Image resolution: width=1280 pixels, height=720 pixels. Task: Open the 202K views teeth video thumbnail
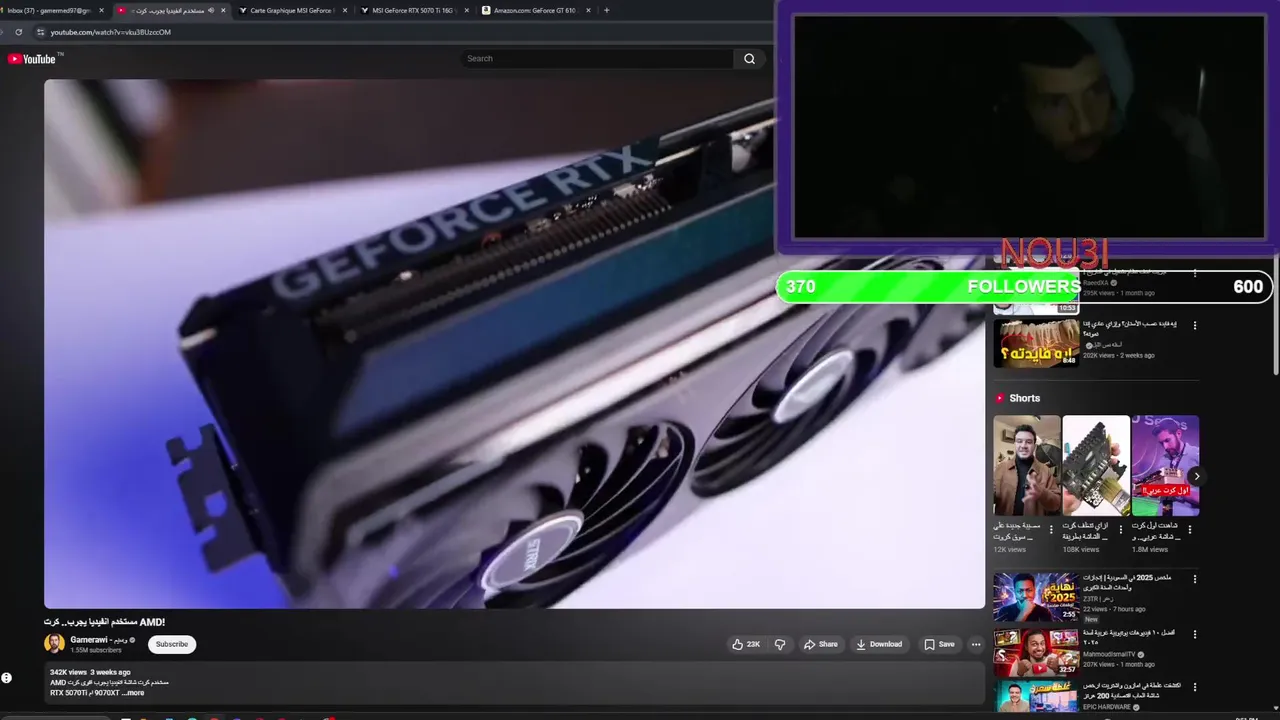1036,342
